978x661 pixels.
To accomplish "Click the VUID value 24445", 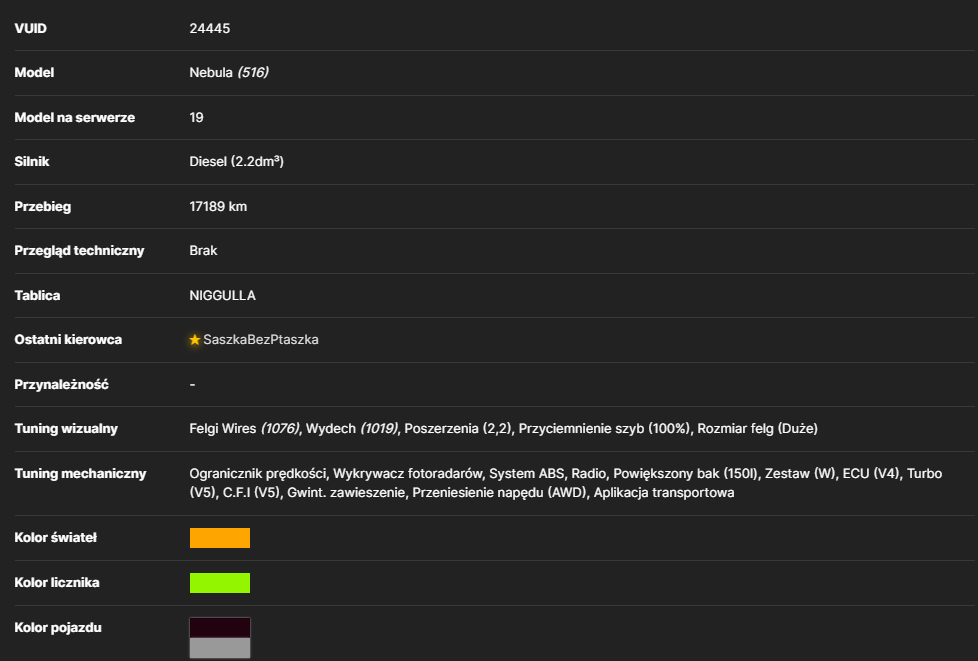I will click(210, 29).
